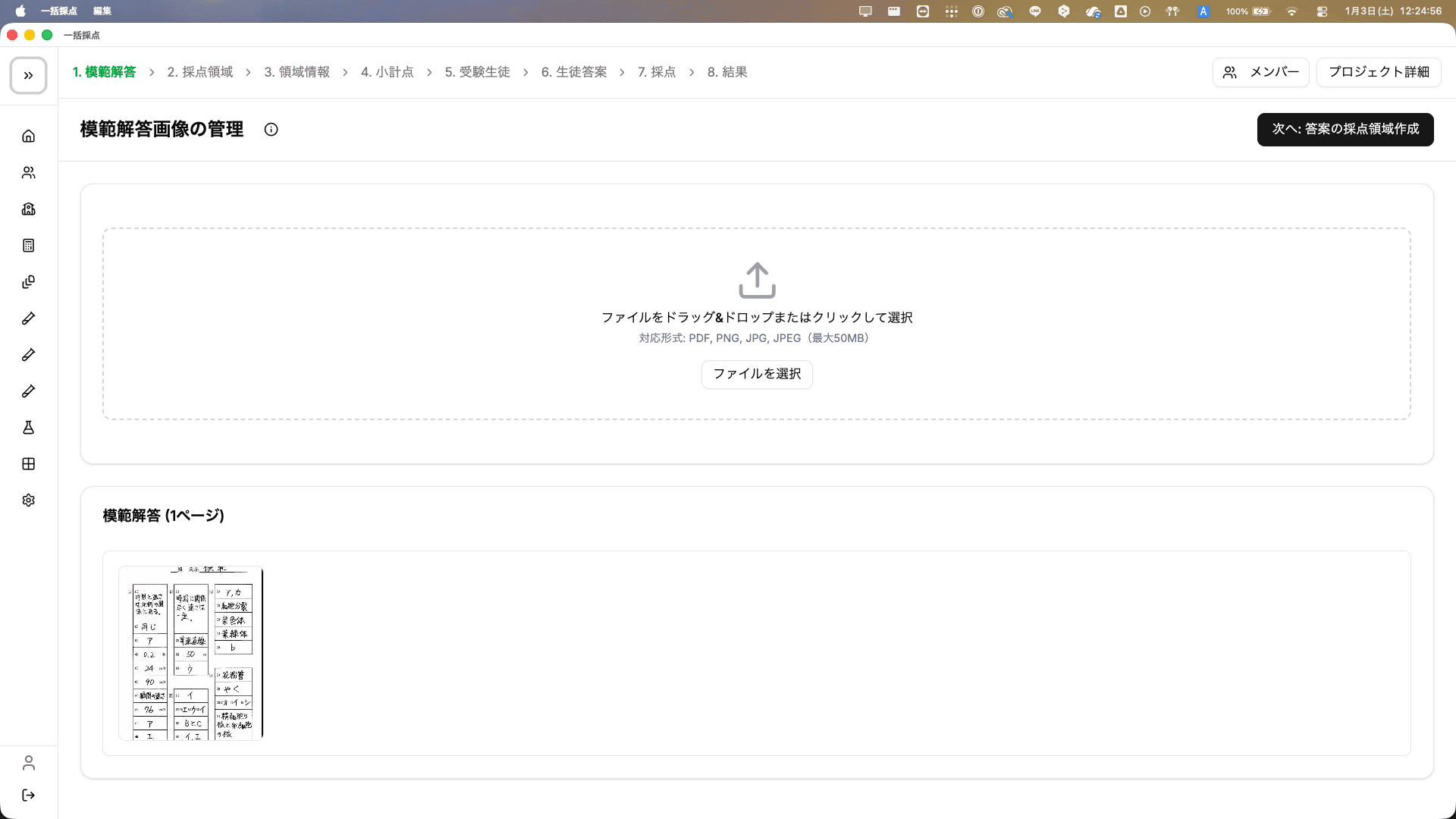Go to step 8. 結果
1456x819 pixels.
pos(727,72)
